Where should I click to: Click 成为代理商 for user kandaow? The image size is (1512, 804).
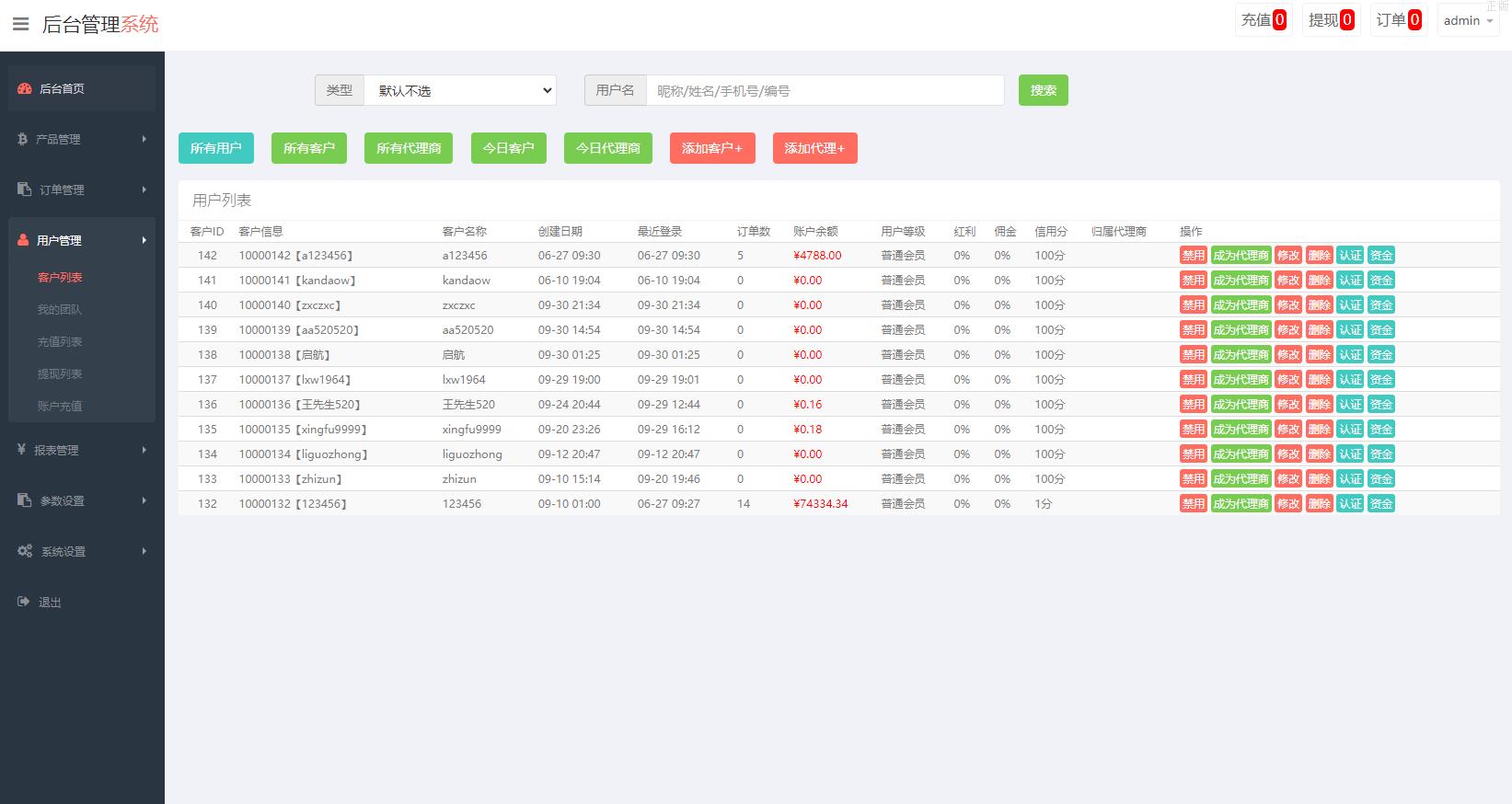pyautogui.click(x=1240, y=281)
